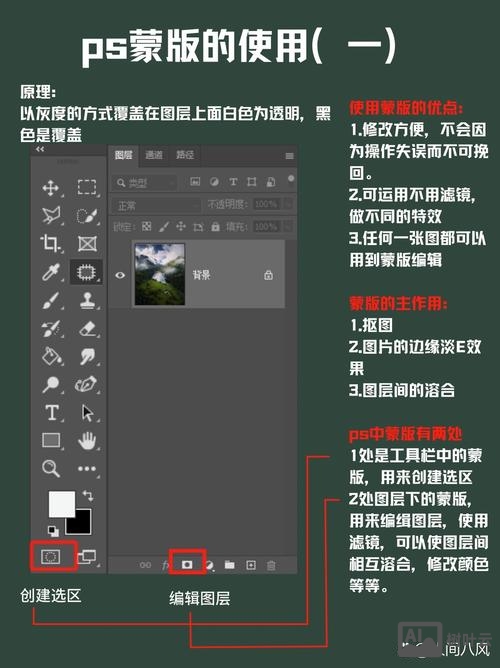Open the white foreground color swatch
Viewport: 500px width, 668px height.
62,504
